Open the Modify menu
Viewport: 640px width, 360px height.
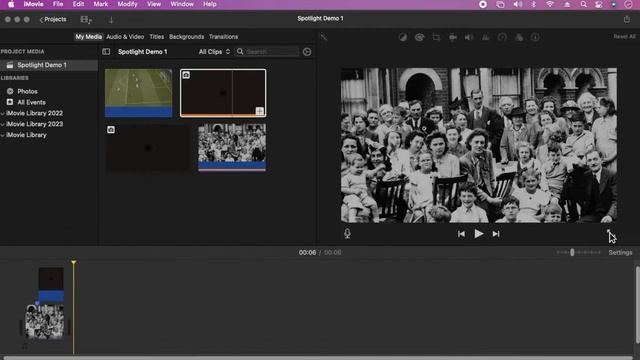coord(127,4)
